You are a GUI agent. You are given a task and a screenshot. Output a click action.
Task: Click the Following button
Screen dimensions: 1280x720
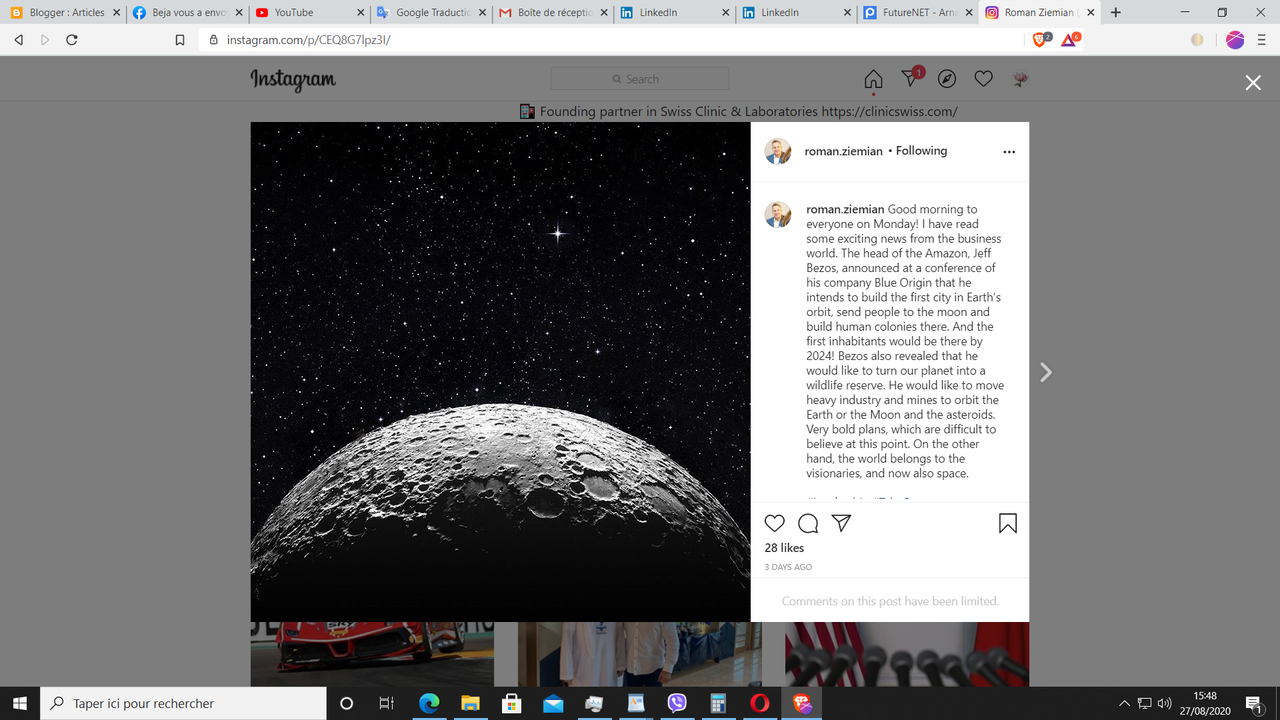click(x=921, y=151)
